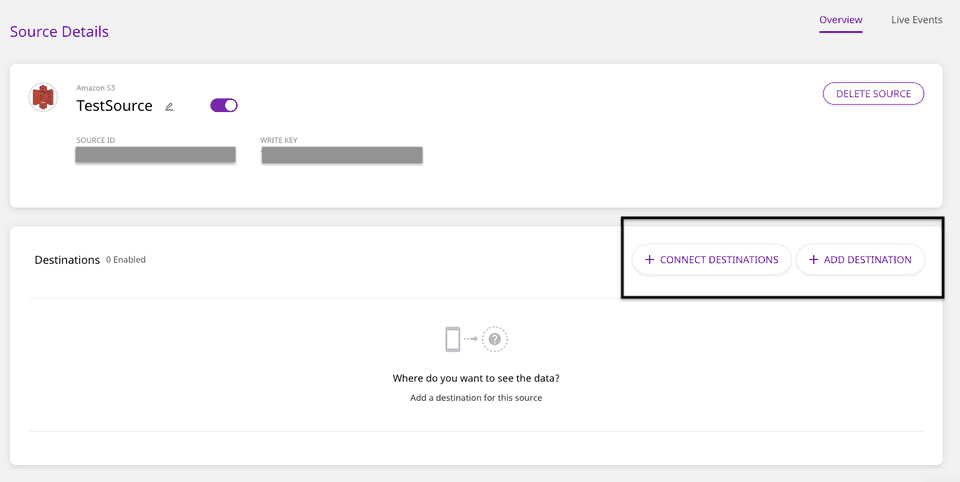Click the ADD DESTINATION button label
Screen dimensions: 960x482
pos(867,260)
